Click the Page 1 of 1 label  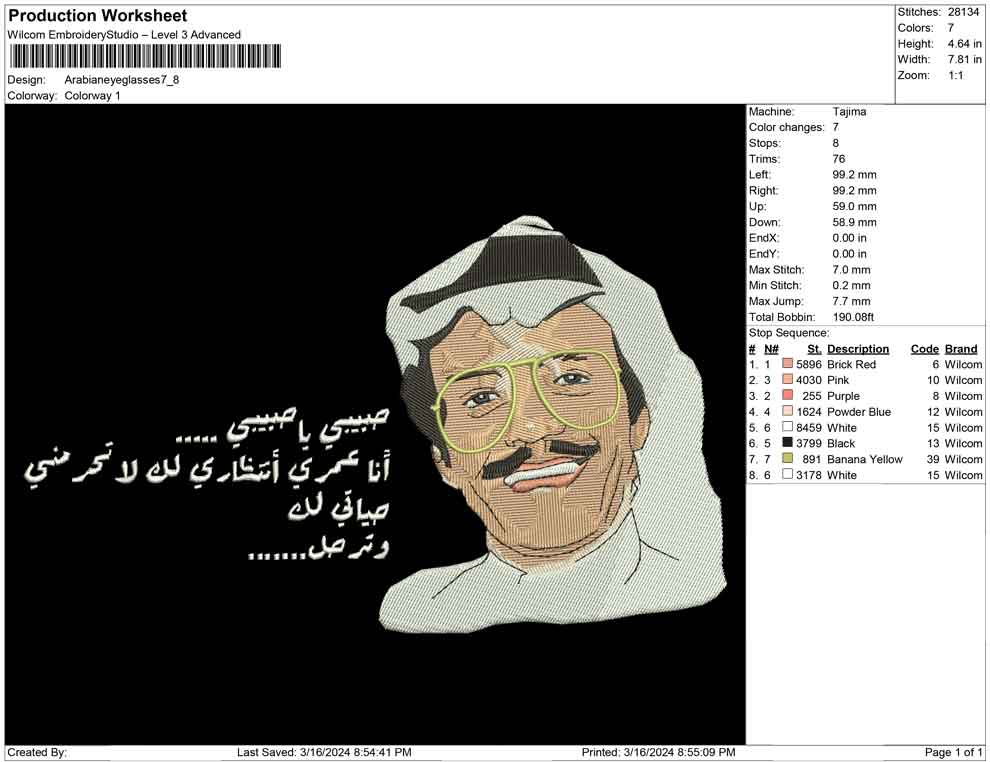point(953,752)
